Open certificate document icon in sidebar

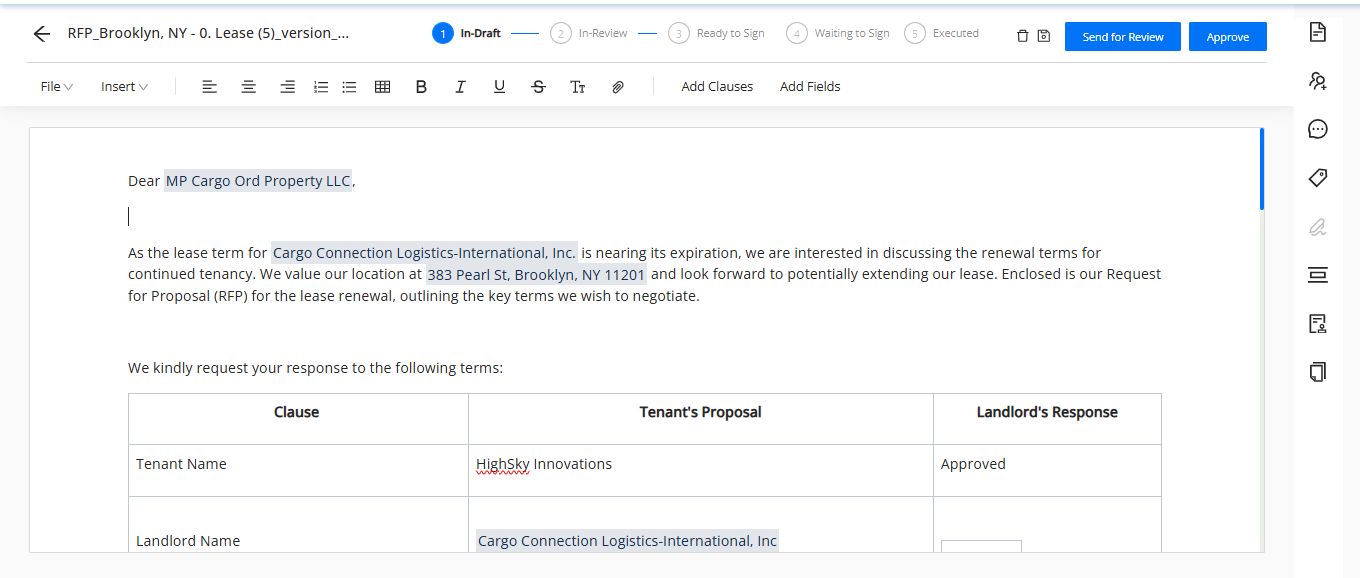[1318, 324]
